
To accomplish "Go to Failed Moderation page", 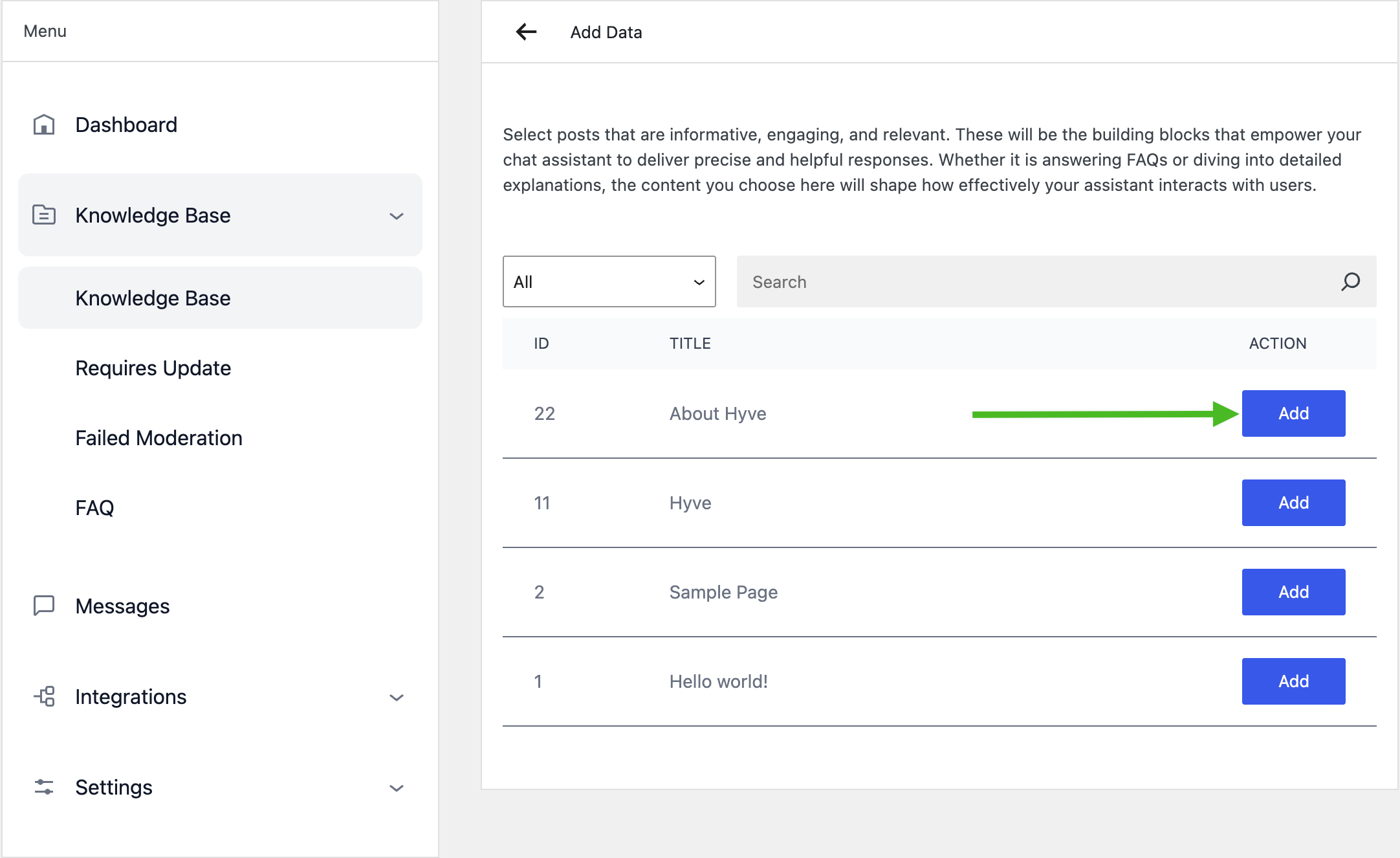I will point(159,437).
